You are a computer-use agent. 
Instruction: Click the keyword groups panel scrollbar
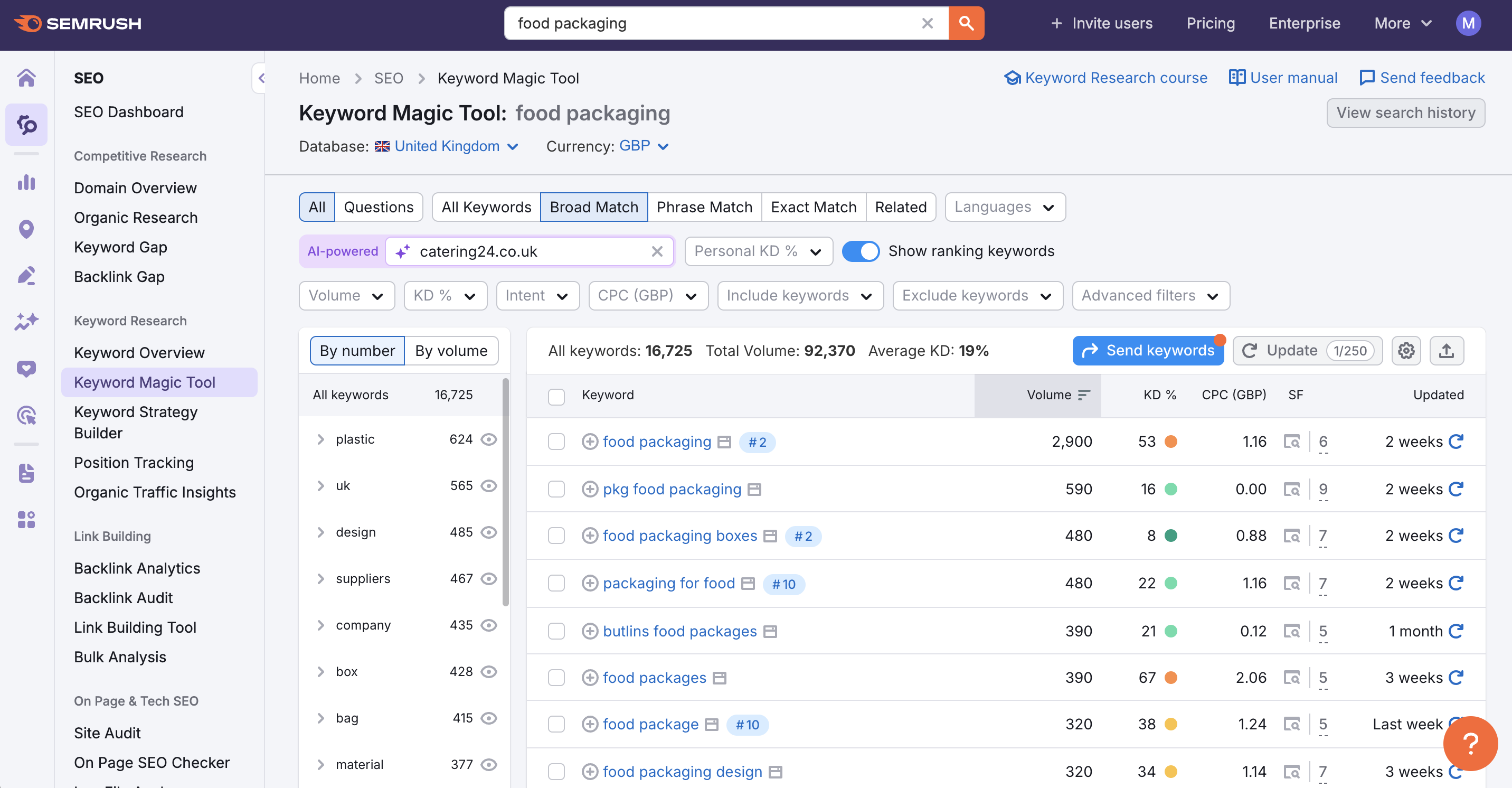point(505,492)
